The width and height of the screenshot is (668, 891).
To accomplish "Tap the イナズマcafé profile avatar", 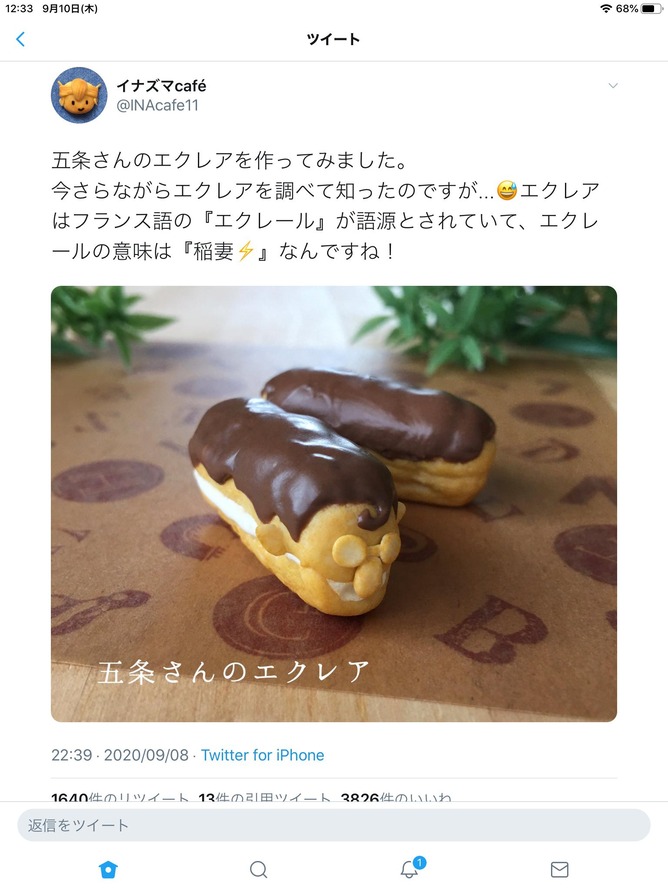I will (80, 95).
